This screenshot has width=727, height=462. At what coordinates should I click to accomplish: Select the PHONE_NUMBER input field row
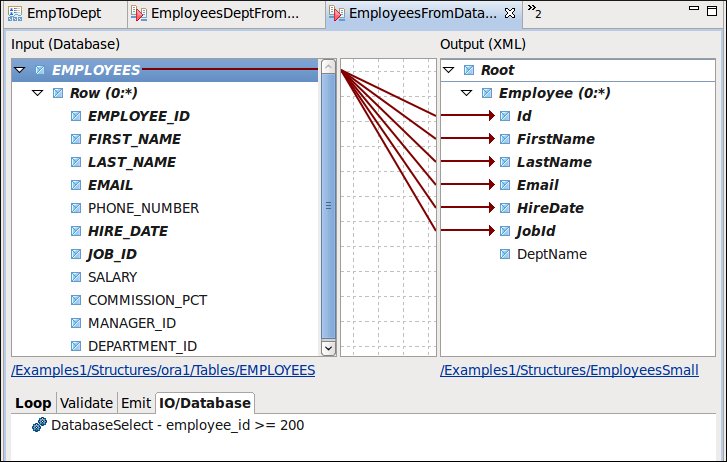tap(143, 208)
